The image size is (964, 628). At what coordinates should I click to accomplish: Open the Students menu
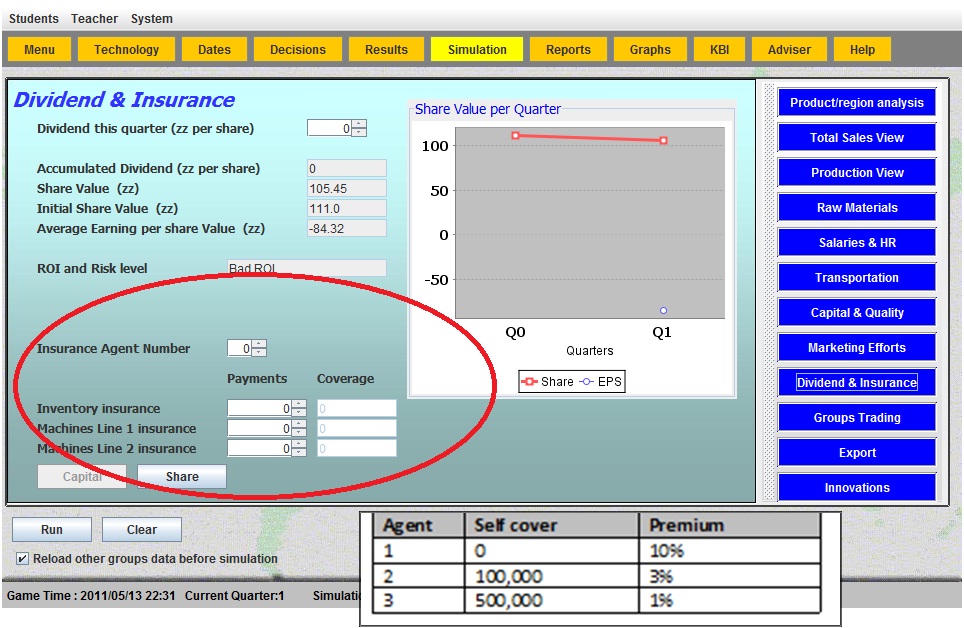click(33, 19)
